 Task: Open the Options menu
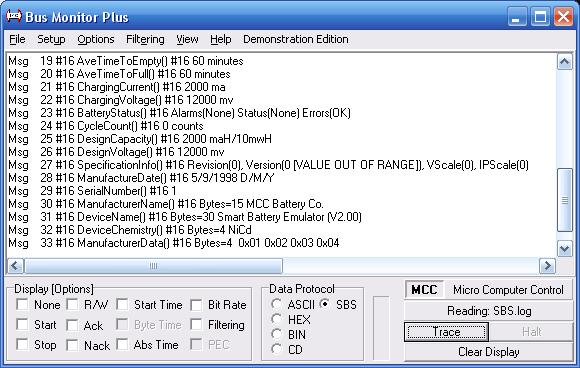tap(96, 39)
